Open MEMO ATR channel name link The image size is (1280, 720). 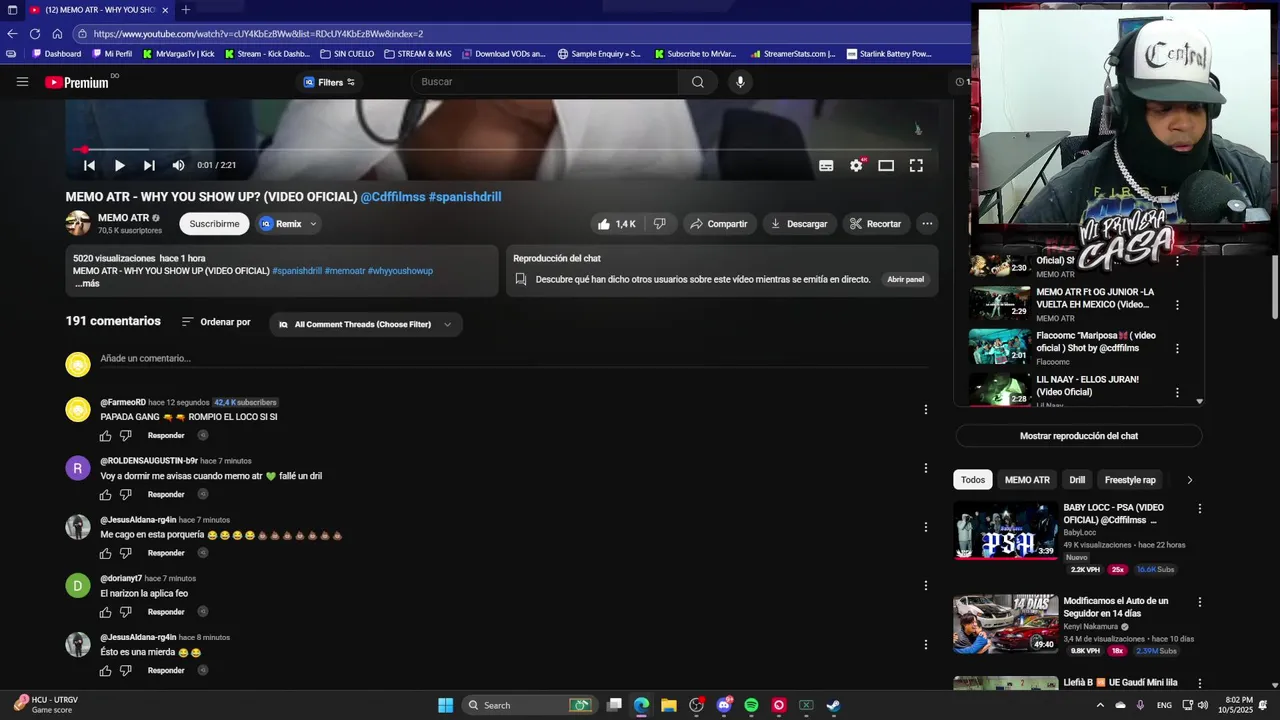click(123, 218)
